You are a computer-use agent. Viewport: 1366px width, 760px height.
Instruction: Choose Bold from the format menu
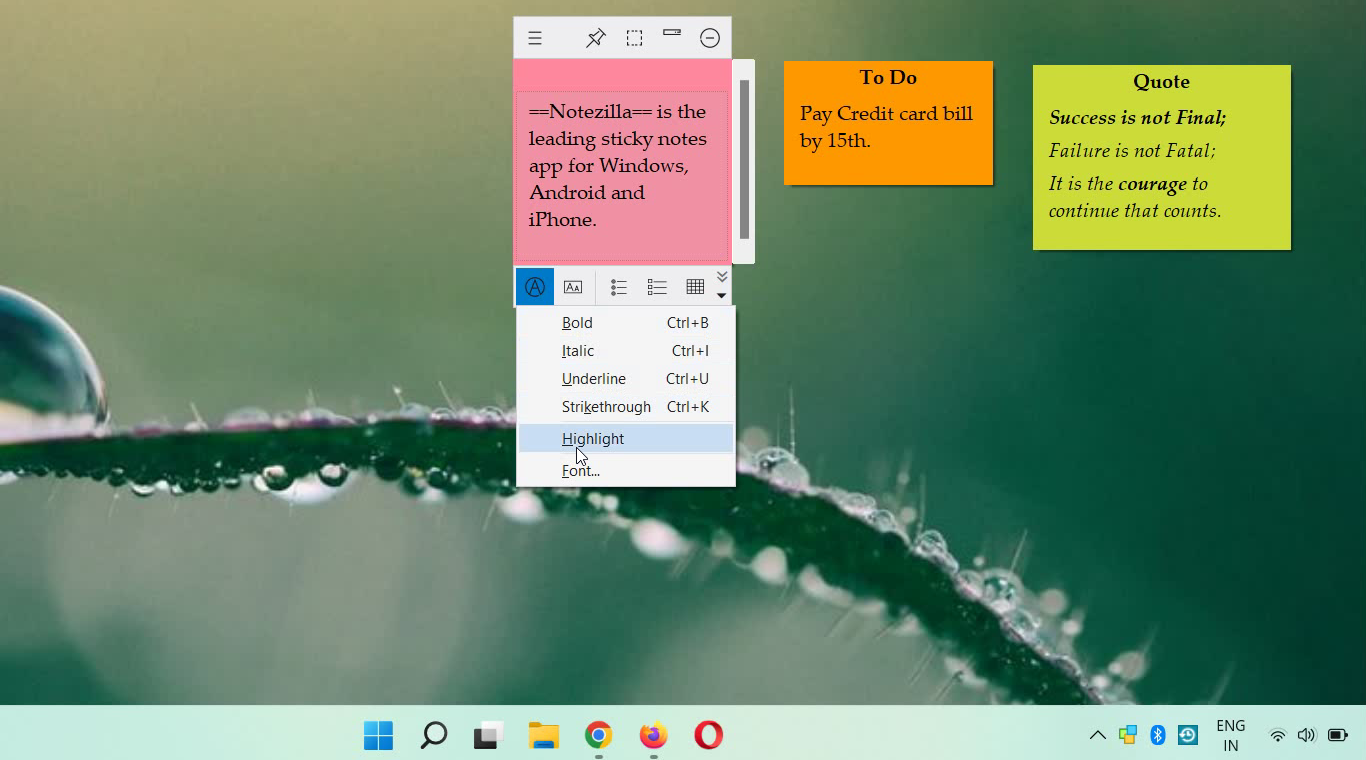626,323
